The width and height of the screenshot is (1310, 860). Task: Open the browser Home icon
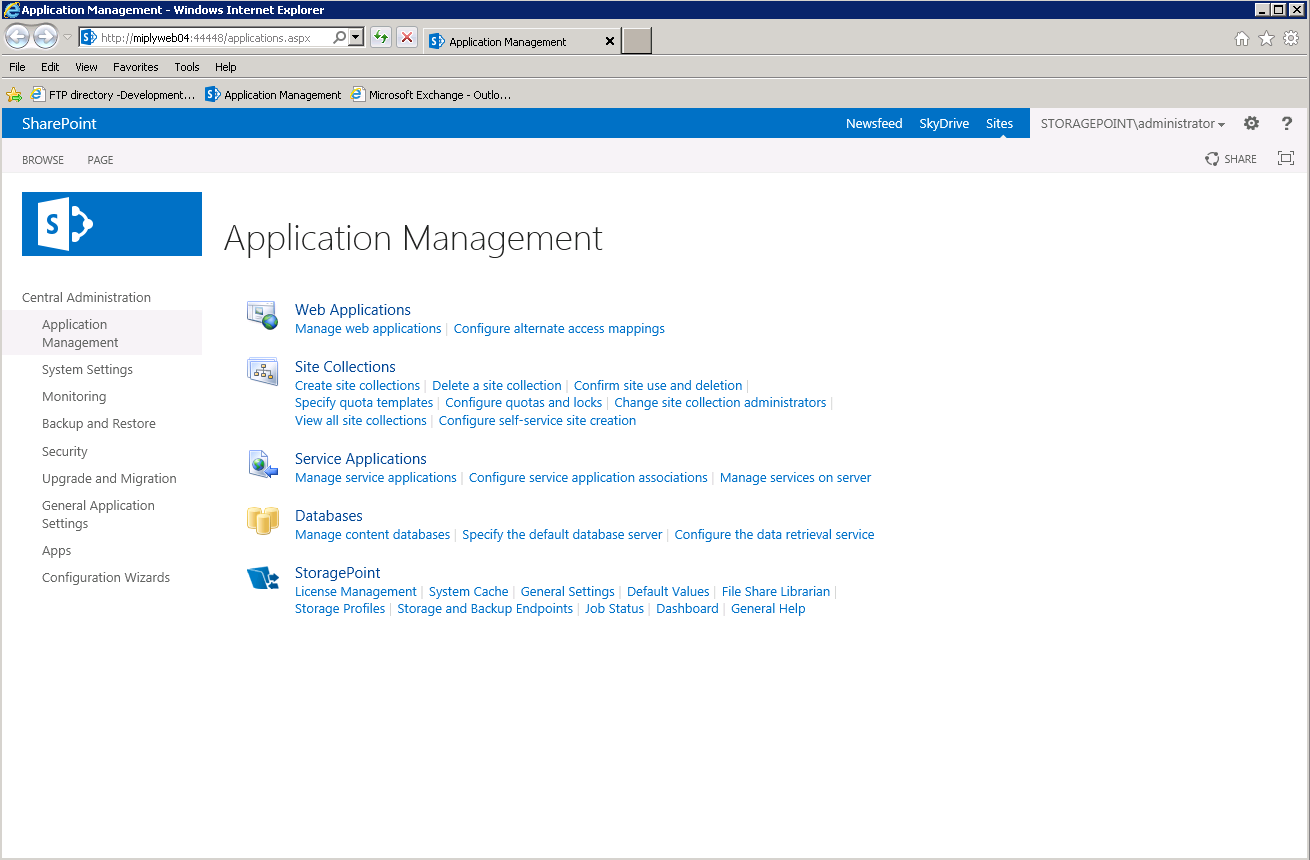point(1242,39)
